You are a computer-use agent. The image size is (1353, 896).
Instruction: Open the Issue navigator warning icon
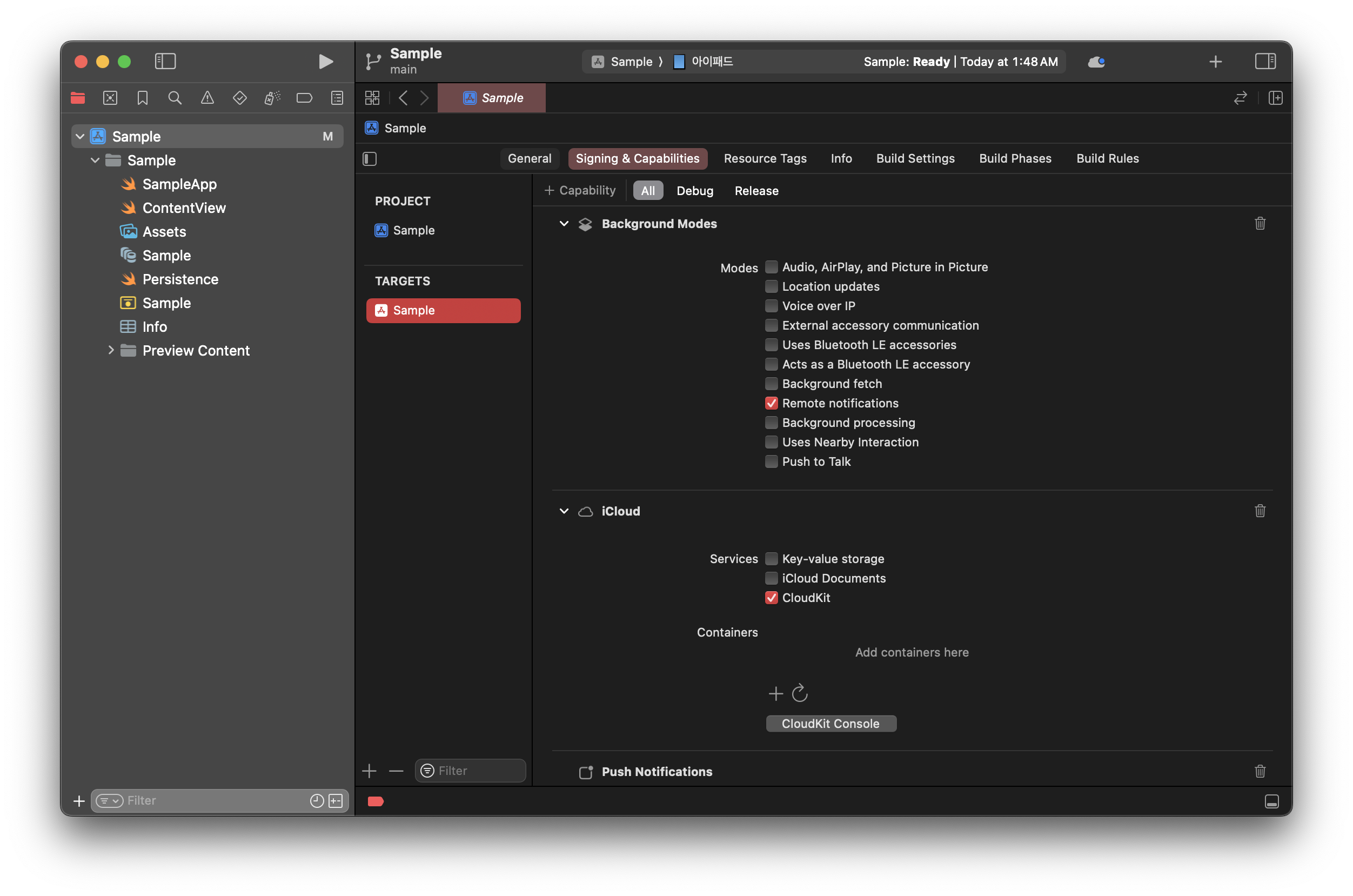(207, 98)
